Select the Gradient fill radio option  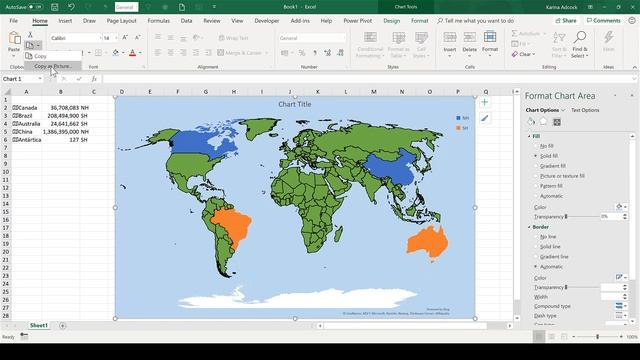click(x=536, y=166)
